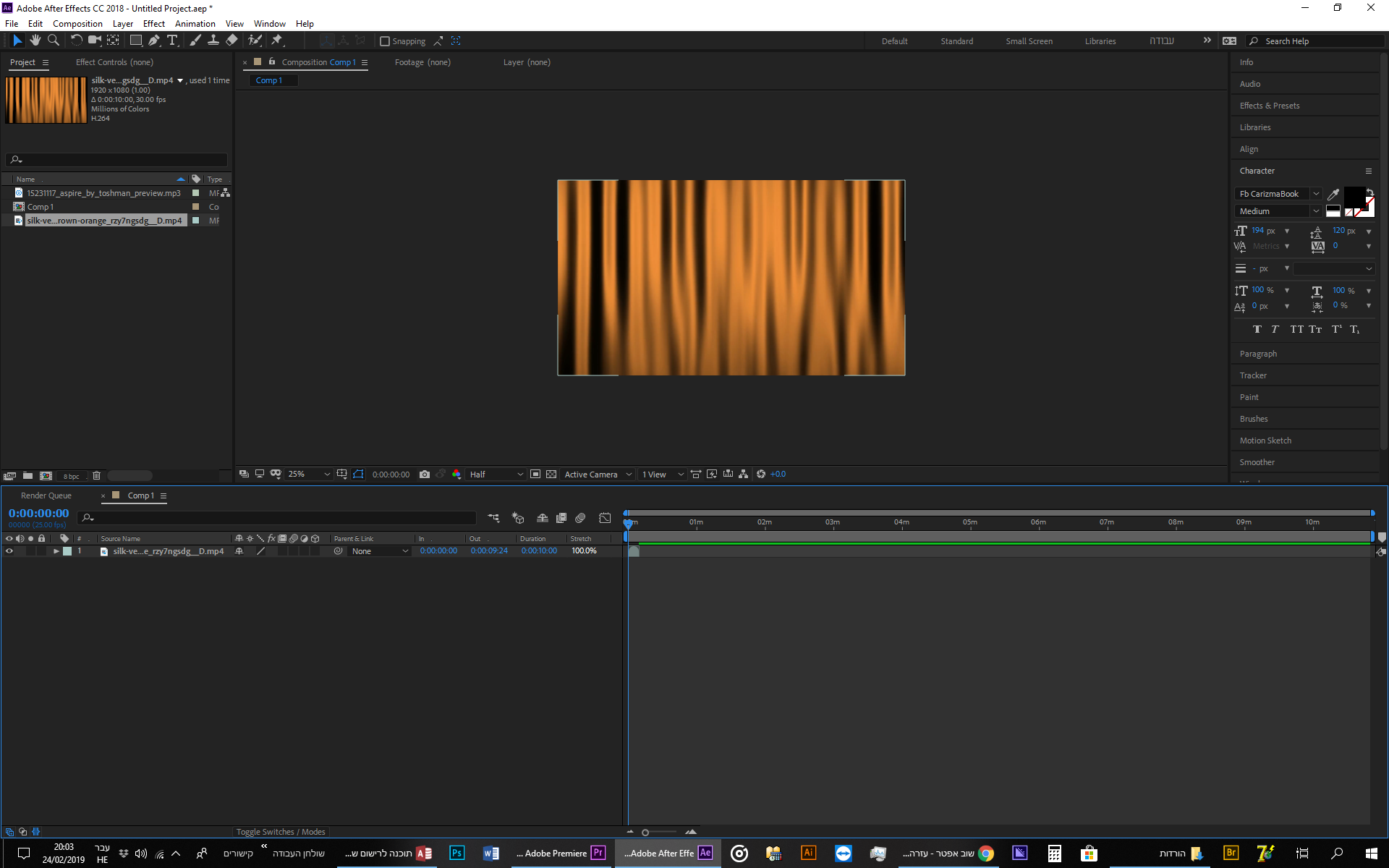Open the Half resolution dropdown
Image resolution: width=1389 pixels, height=868 pixels.
tap(496, 475)
